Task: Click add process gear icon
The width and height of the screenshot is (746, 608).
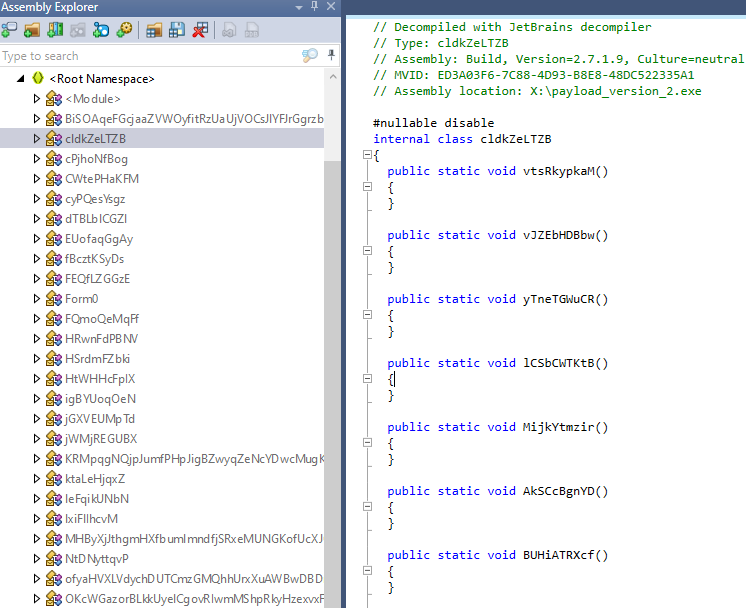Action: [124, 30]
